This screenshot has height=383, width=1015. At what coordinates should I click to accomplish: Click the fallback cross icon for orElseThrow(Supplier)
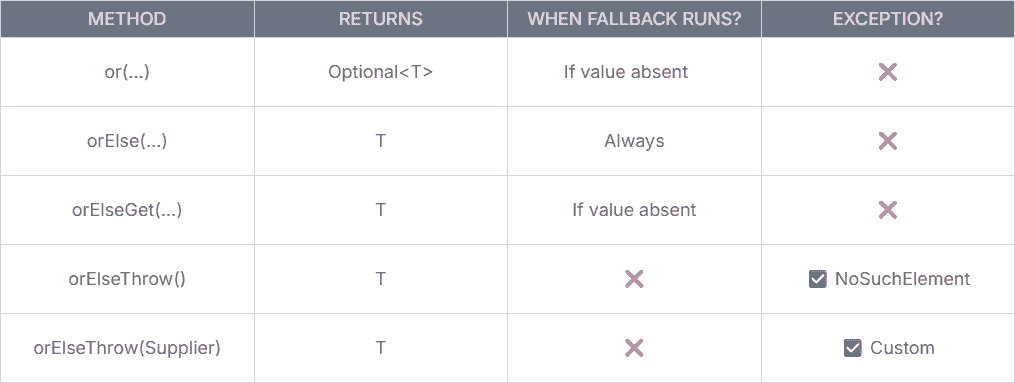[634, 348]
